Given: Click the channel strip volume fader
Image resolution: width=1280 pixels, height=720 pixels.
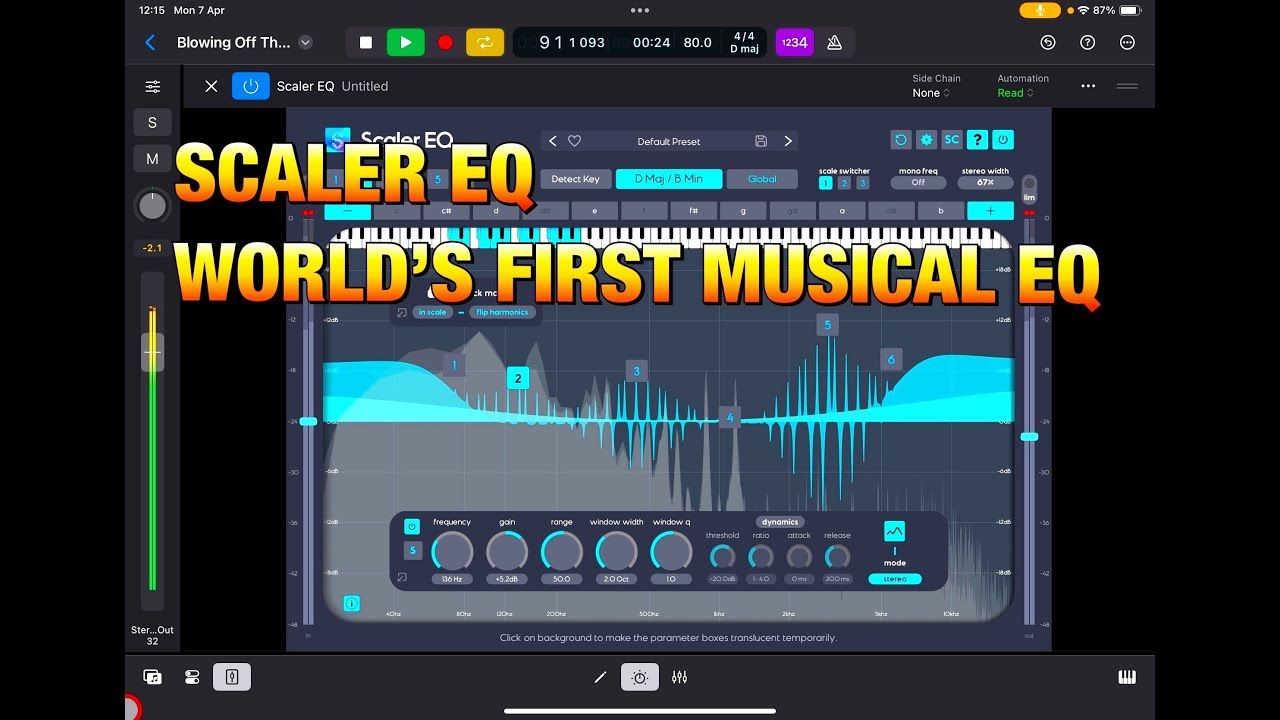Looking at the screenshot, I should coord(152,352).
